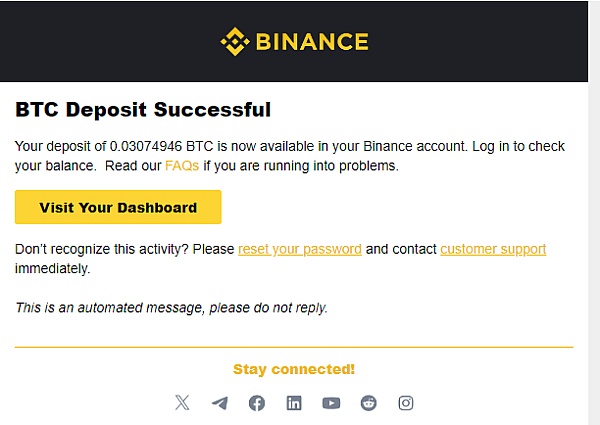Click the 0.03074946 deposit amount text
Image resolution: width=600 pixels, height=425 pixels.
pos(146,146)
